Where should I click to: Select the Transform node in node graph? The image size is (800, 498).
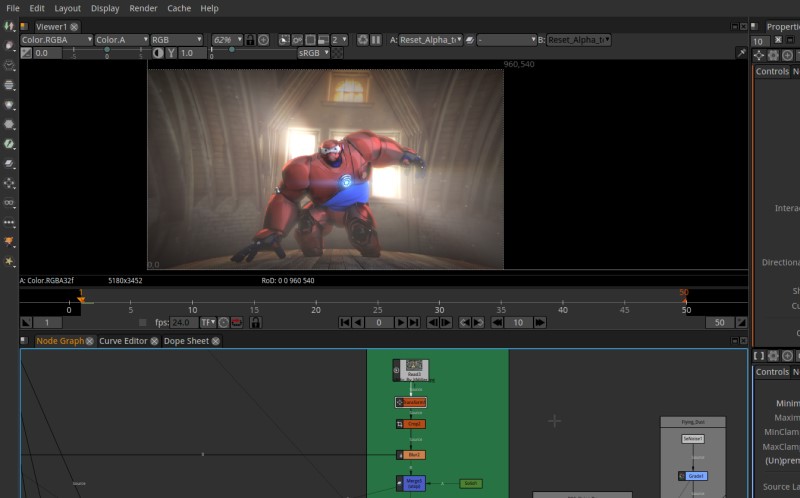[x=411, y=402]
